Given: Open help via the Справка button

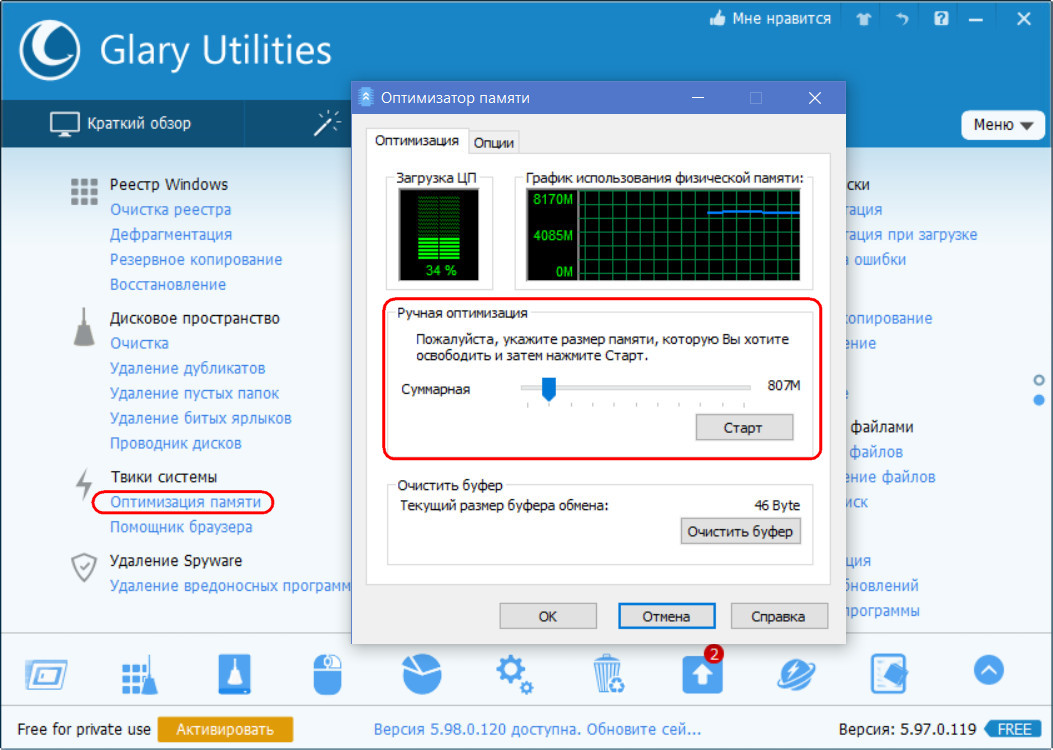Looking at the screenshot, I should click(x=779, y=616).
